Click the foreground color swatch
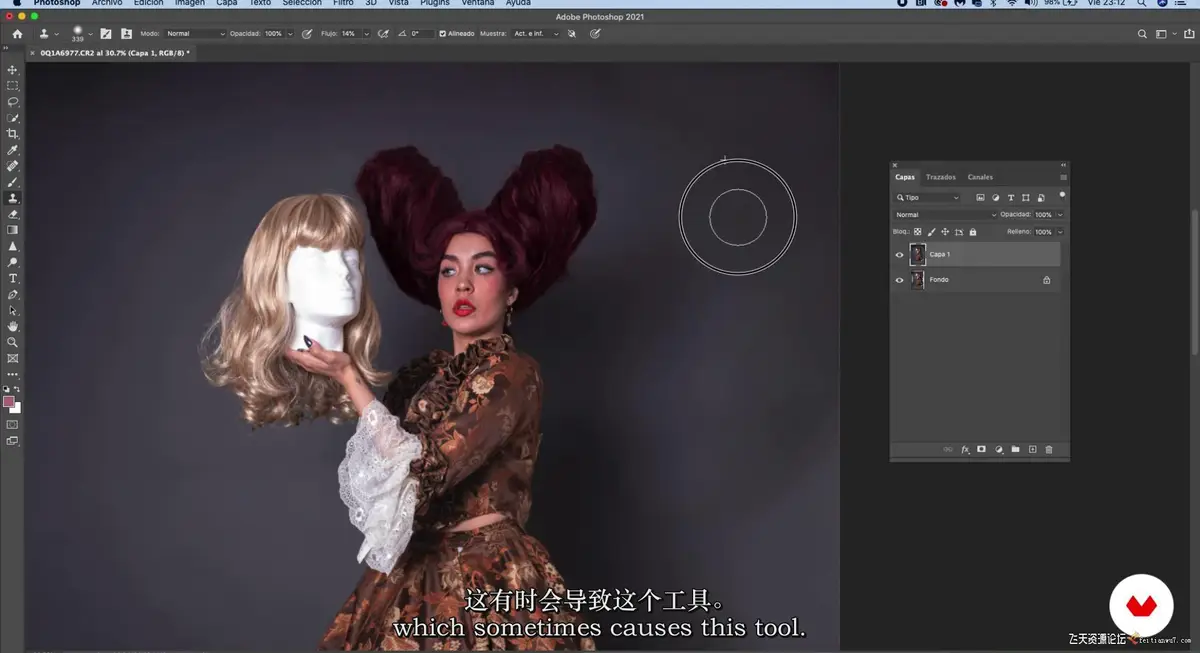Viewport: 1200px width, 653px height. pos(9,402)
